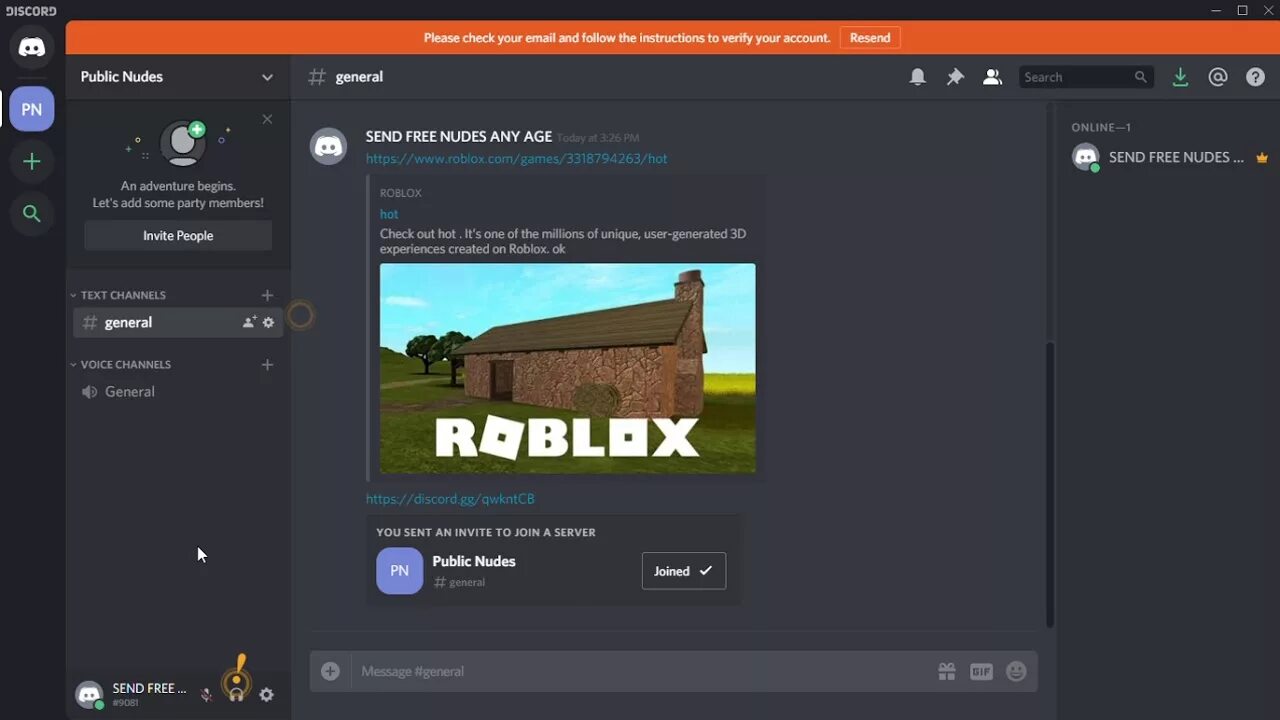Click the message author username
This screenshot has height=720, width=1280.
(458, 136)
